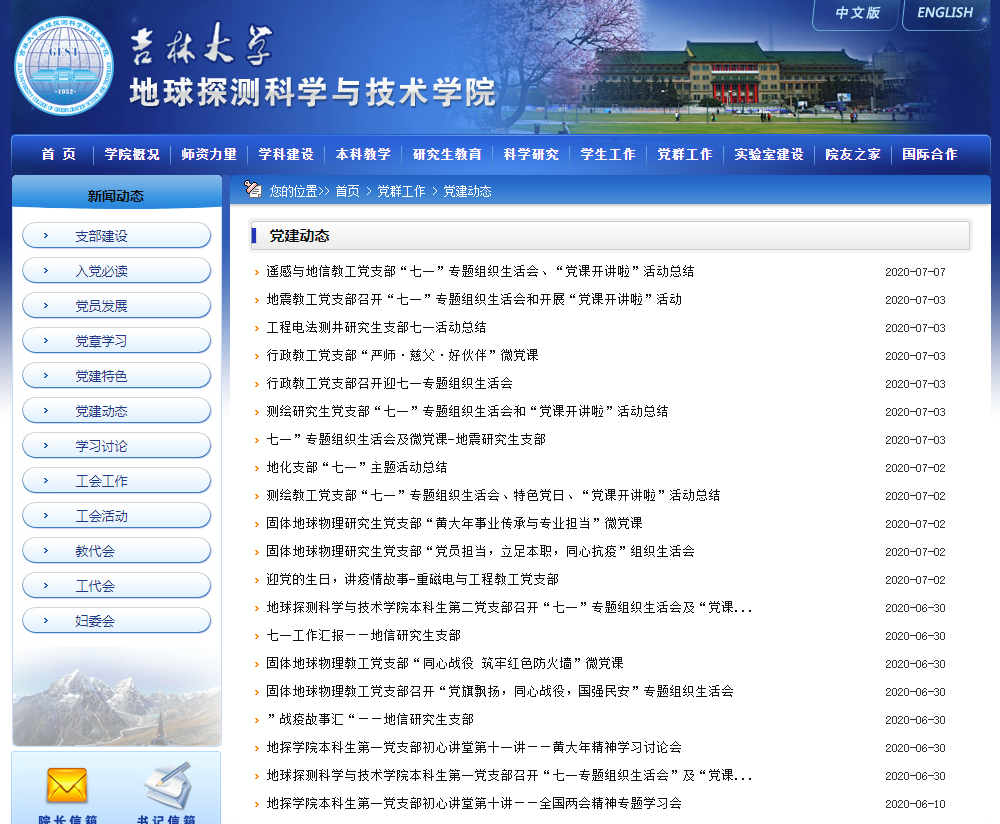Click the arrow icon beside 妇委会
This screenshot has width=1000, height=824.
[45, 621]
